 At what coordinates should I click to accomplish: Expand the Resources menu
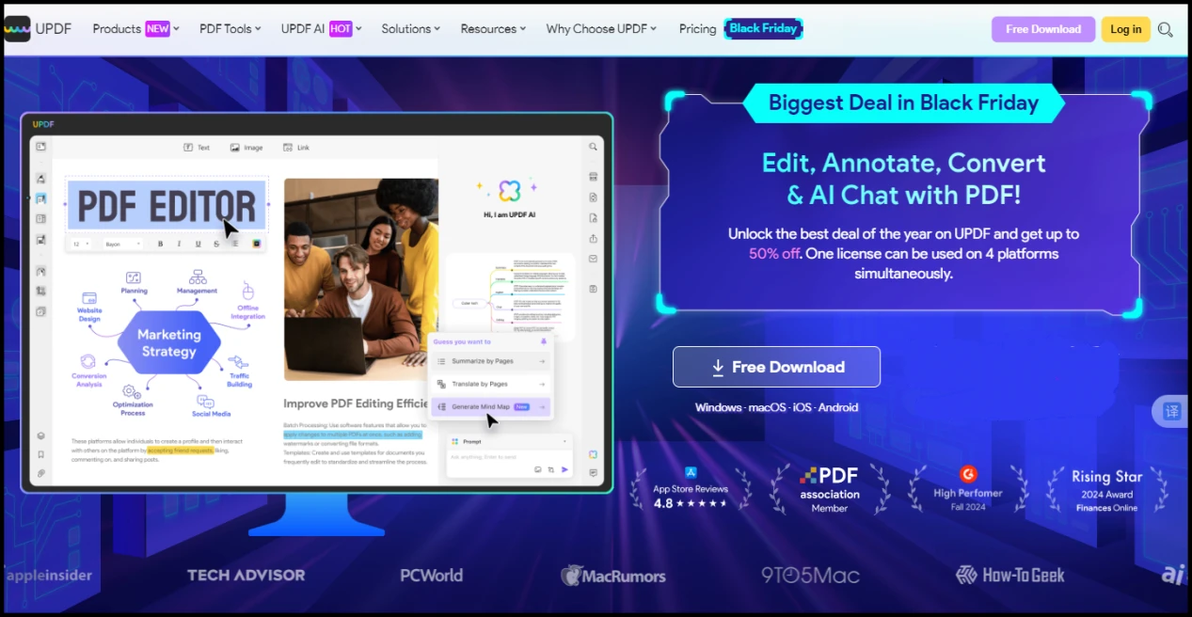tap(493, 29)
